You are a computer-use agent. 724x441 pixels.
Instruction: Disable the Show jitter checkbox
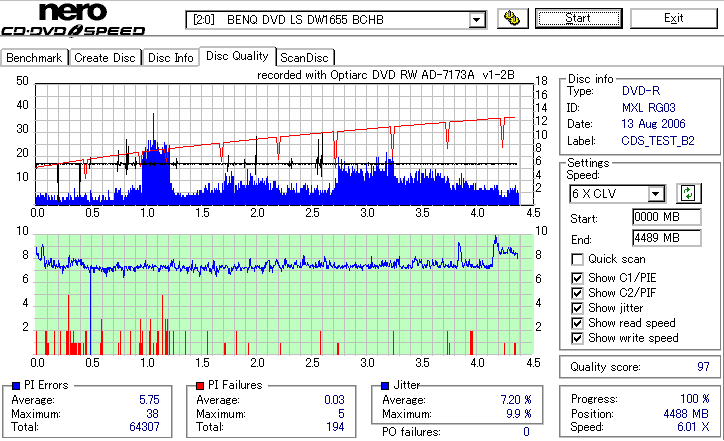point(577,308)
